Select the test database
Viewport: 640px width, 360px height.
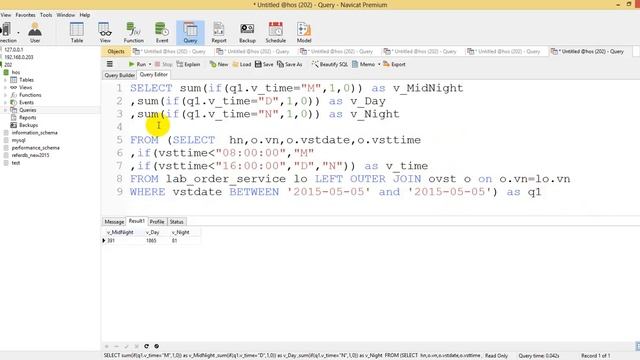tap(16, 163)
